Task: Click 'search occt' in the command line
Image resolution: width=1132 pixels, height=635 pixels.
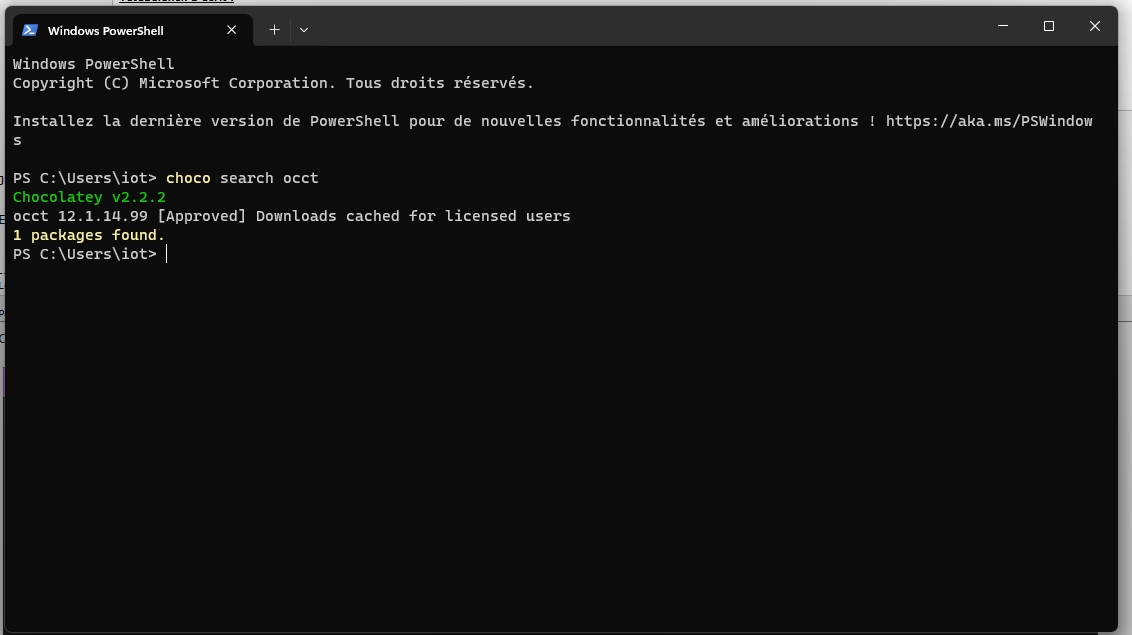Action: (x=269, y=178)
